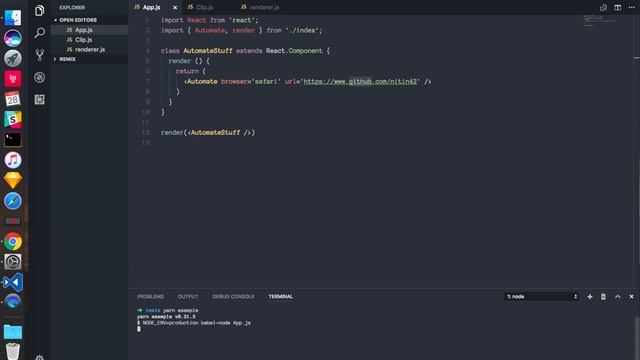The height and width of the screenshot is (360, 640).
Task: Select App.js in Open Editors list
Action: click(90, 30)
